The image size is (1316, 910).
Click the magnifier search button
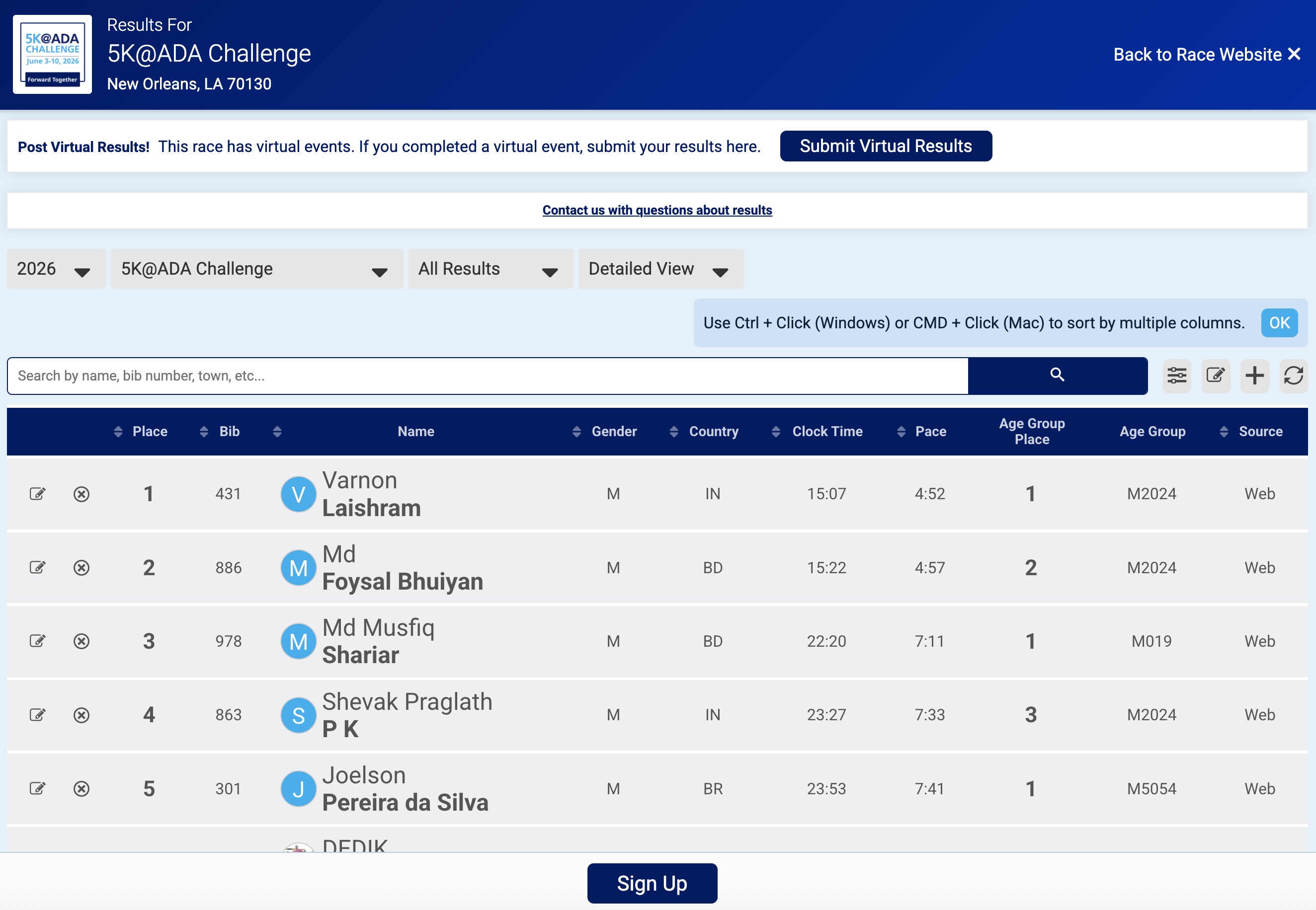1057,375
